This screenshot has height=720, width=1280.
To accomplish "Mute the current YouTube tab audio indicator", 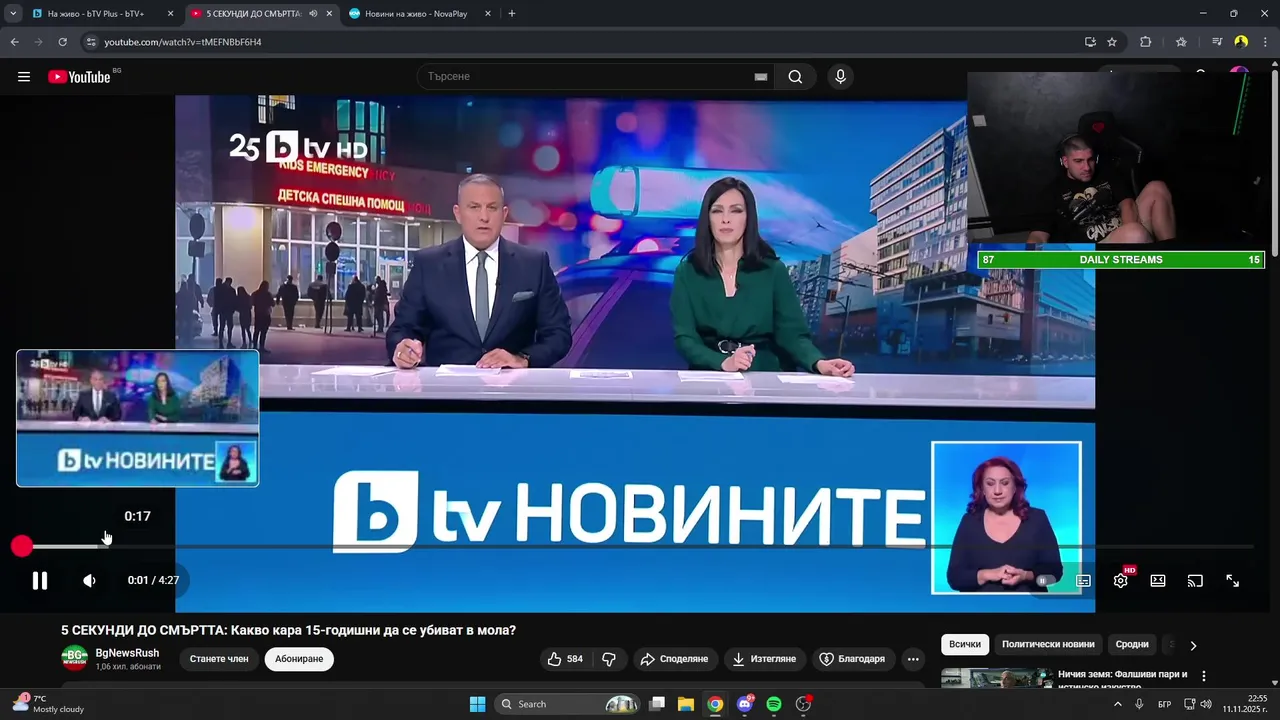I will click(313, 14).
